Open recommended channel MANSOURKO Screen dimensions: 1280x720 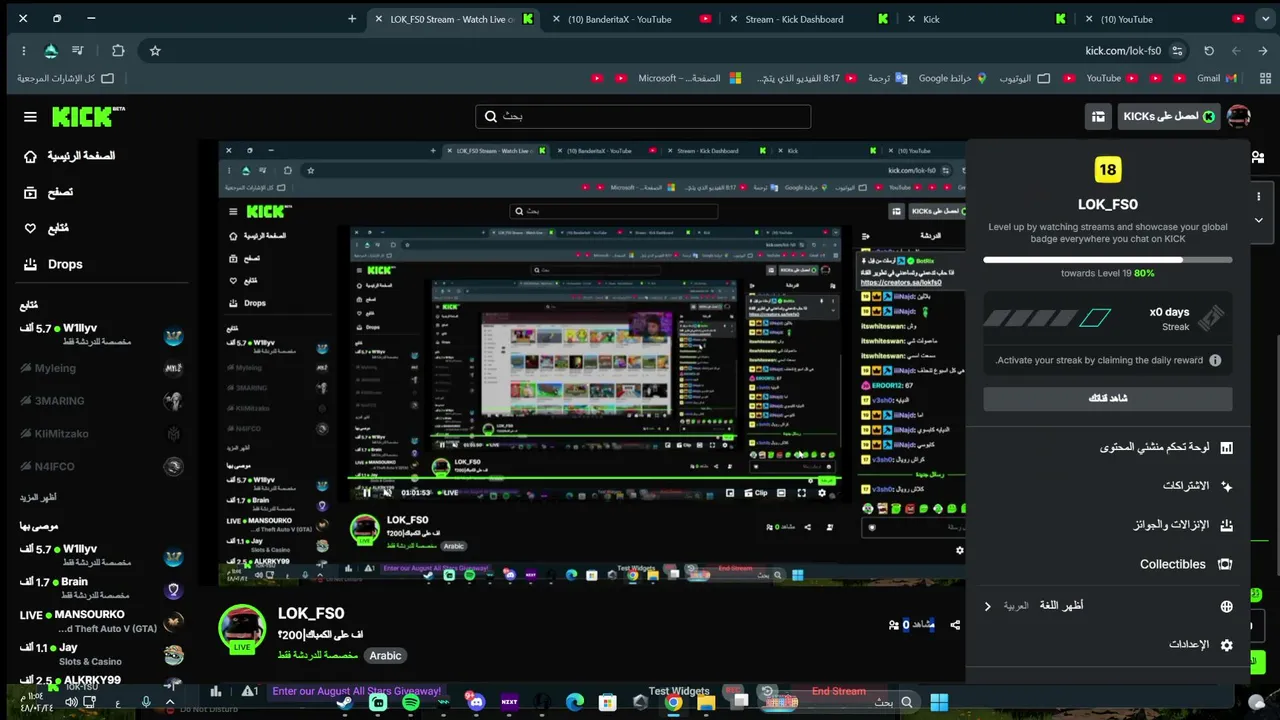tap(102, 621)
